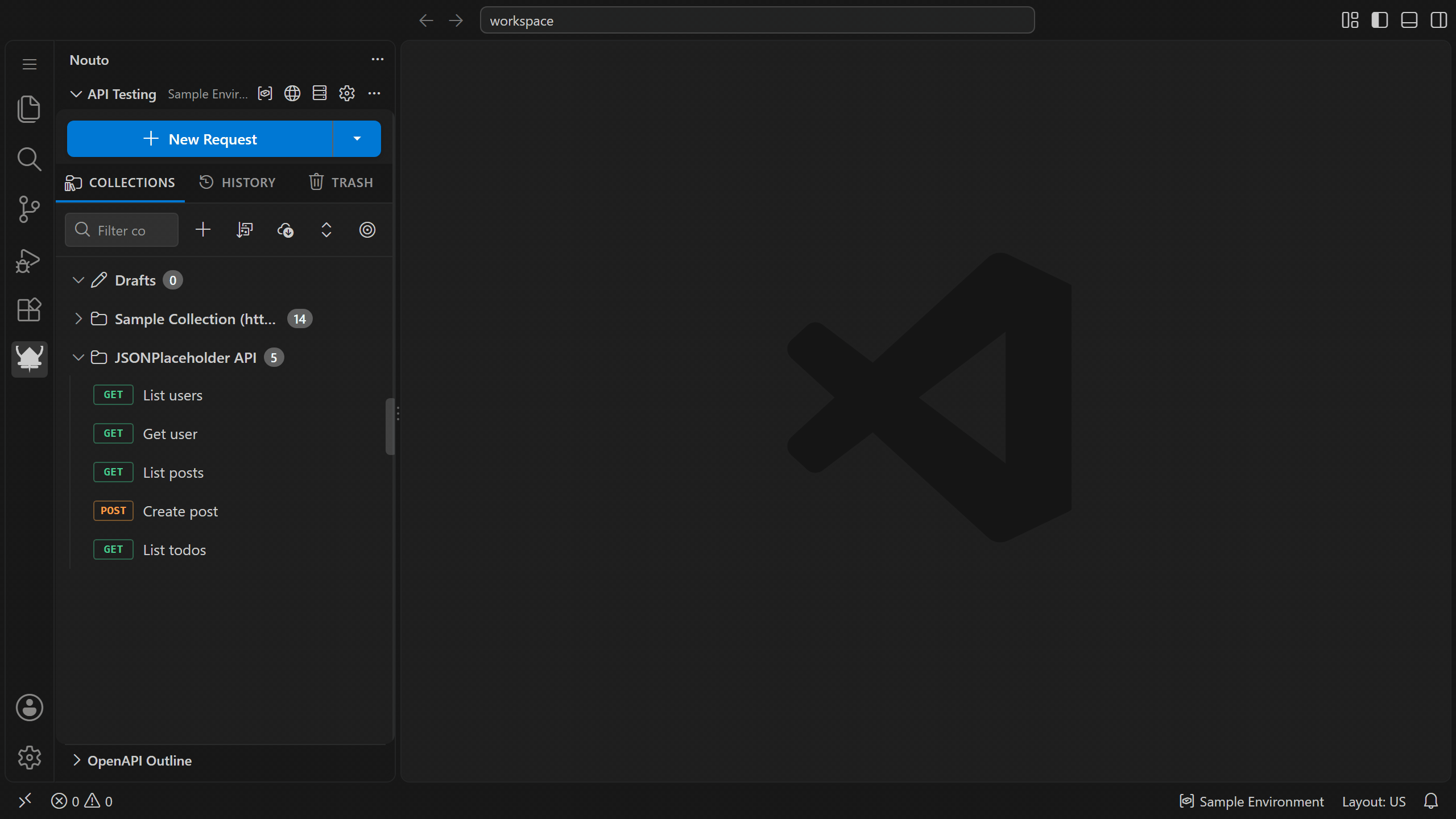Image resolution: width=1456 pixels, height=819 pixels.
Task: Select the Nouto icon in activity bar
Action: click(x=29, y=359)
